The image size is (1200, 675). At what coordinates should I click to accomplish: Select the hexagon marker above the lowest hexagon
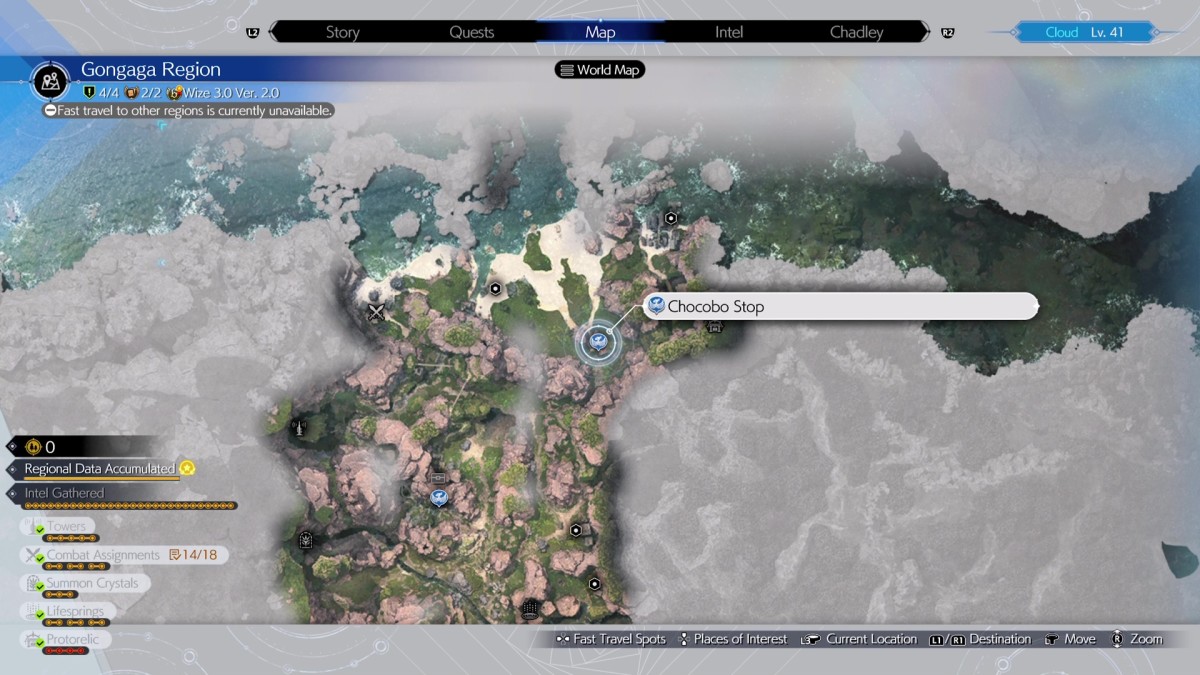tap(576, 530)
